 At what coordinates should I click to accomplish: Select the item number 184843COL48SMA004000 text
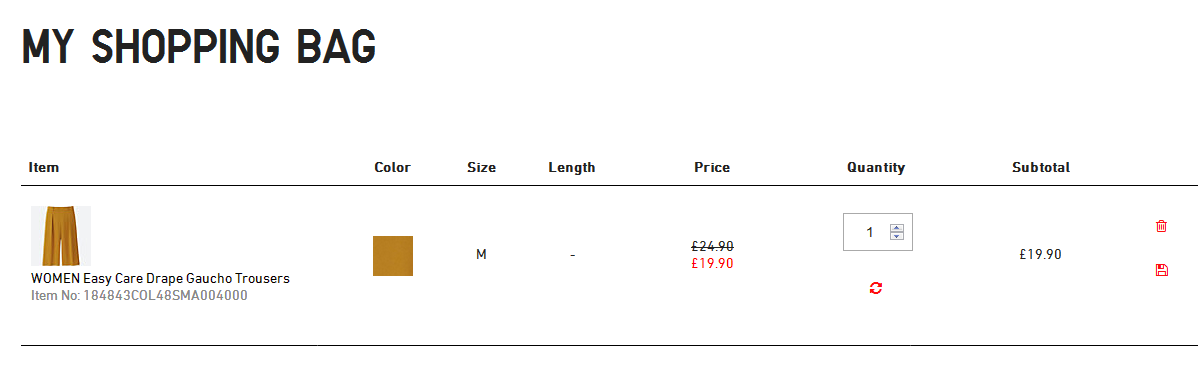(x=139, y=295)
